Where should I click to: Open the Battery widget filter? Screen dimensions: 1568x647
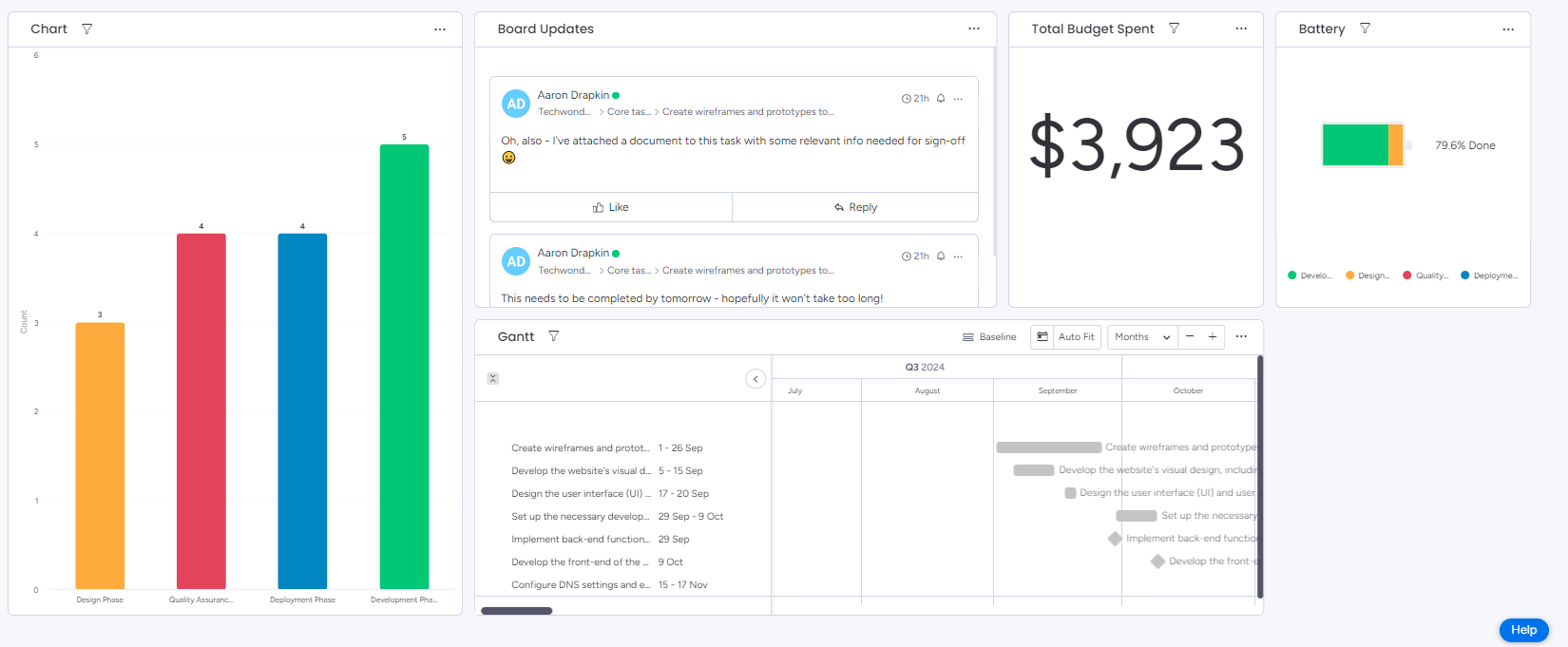pos(1366,29)
